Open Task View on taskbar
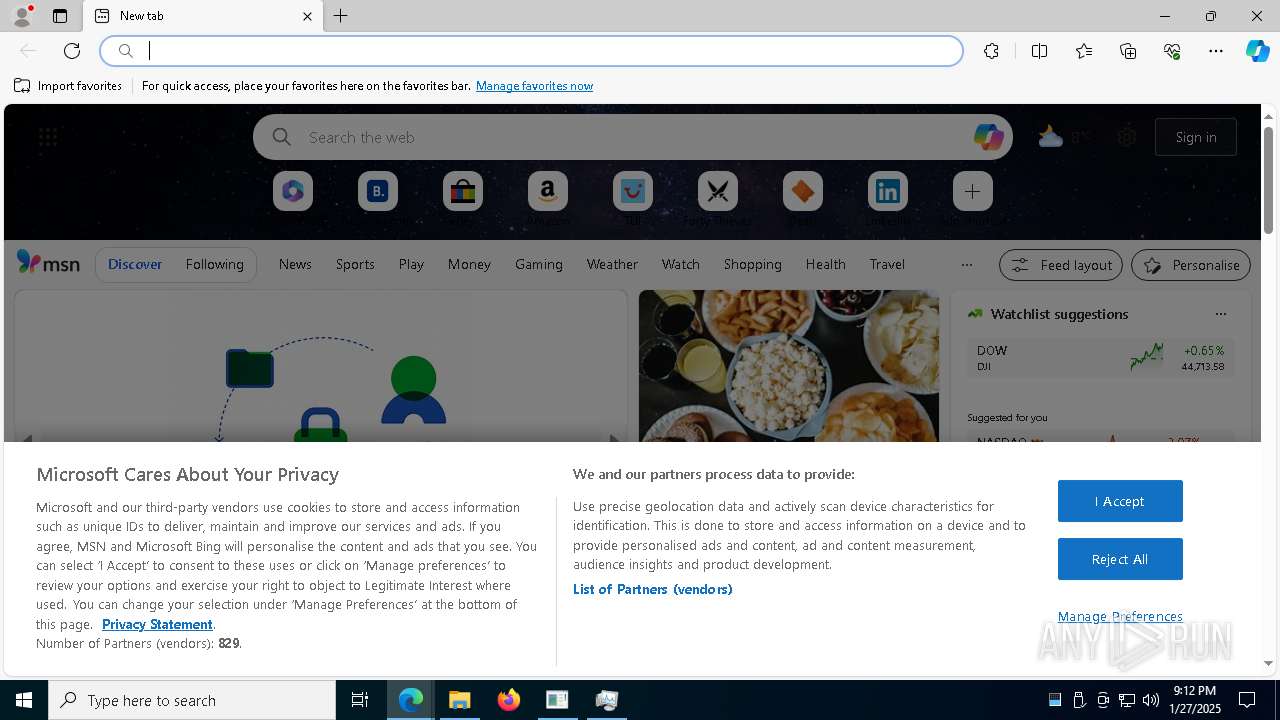Image resolution: width=1280 pixels, height=720 pixels. pos(360,700)
